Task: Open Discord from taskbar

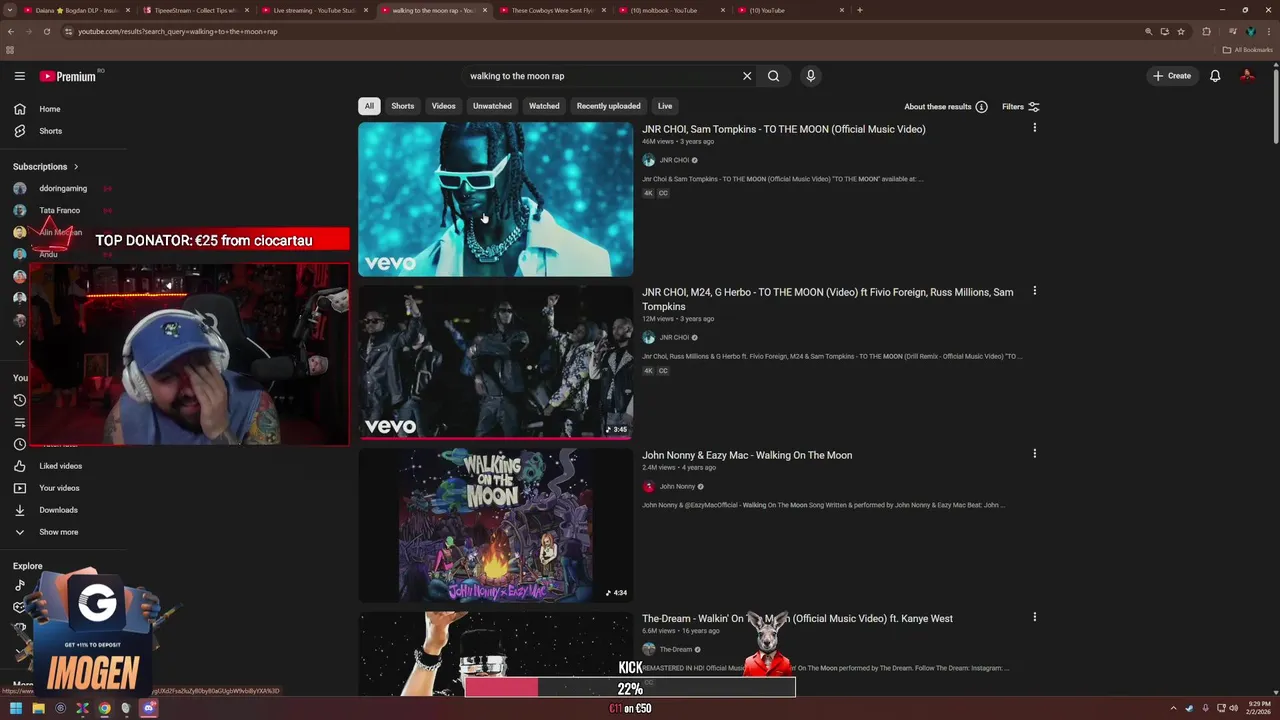Action: [148, 709]
